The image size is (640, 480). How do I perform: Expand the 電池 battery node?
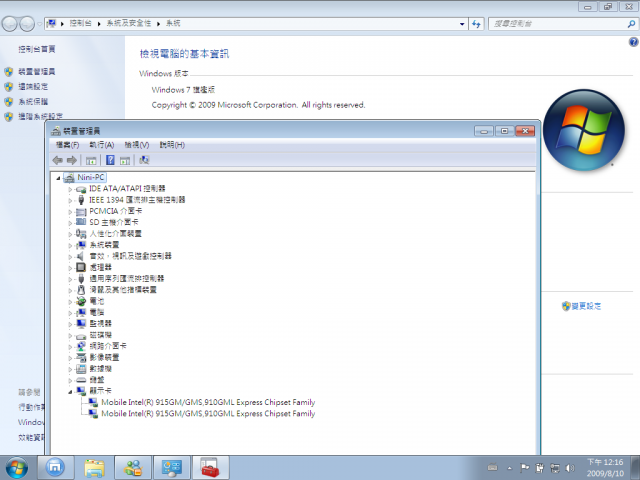tap(70, 302)
